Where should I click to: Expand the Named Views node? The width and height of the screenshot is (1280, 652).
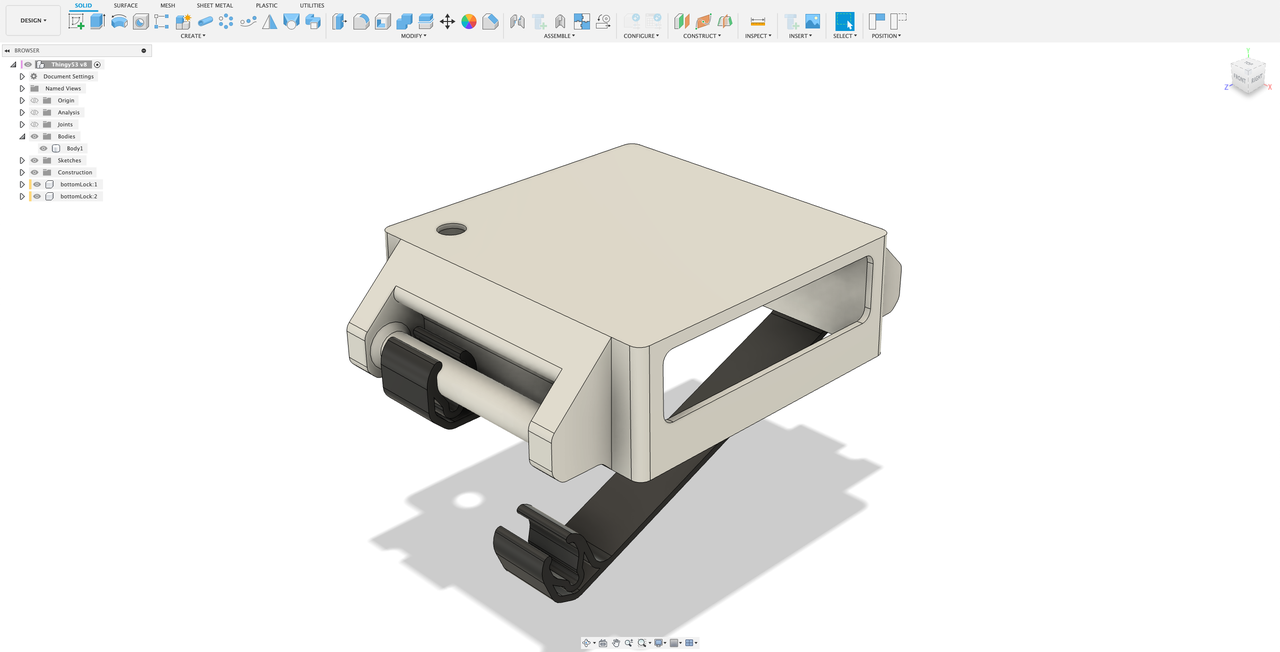[22, 88]
